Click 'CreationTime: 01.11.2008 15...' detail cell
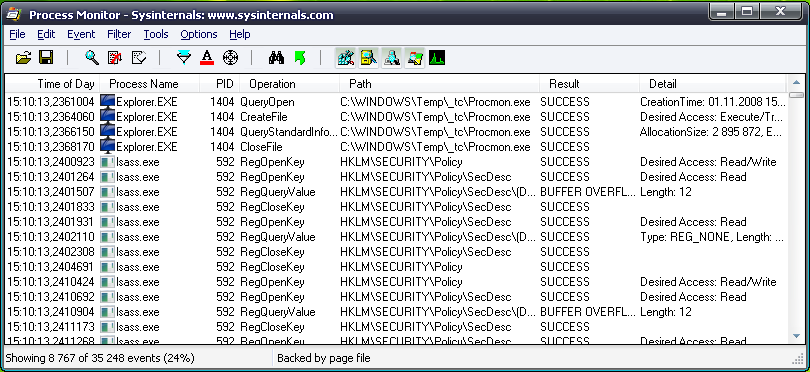 tap(713, 102)
